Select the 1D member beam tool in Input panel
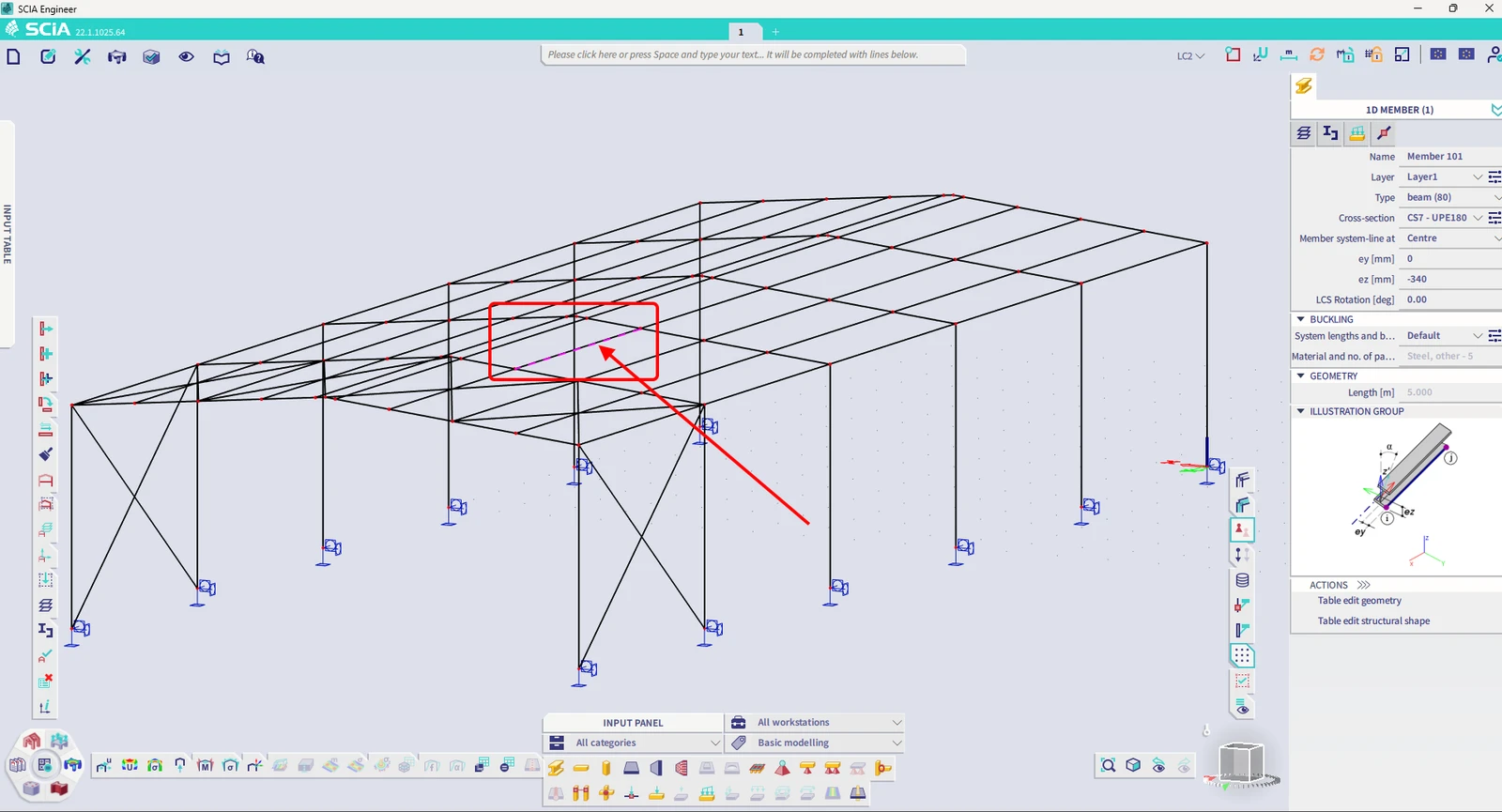 click(x=556, y=769)
